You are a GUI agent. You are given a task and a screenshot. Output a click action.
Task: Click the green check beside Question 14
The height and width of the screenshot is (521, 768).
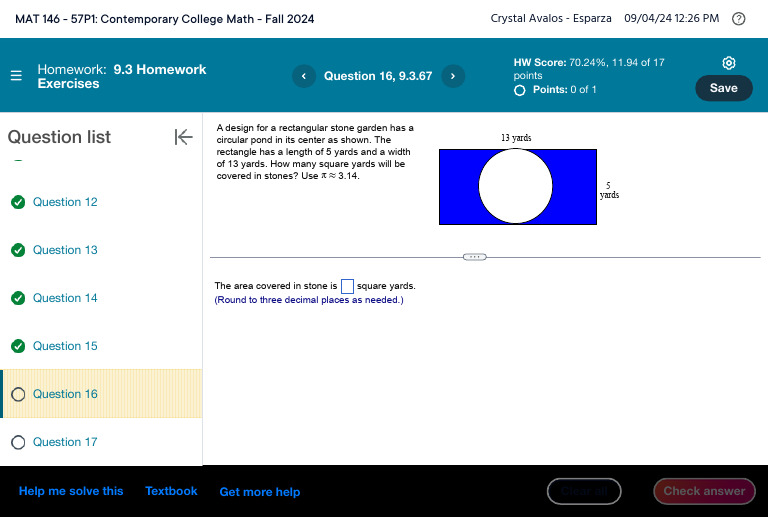click(x=18, y=298)
